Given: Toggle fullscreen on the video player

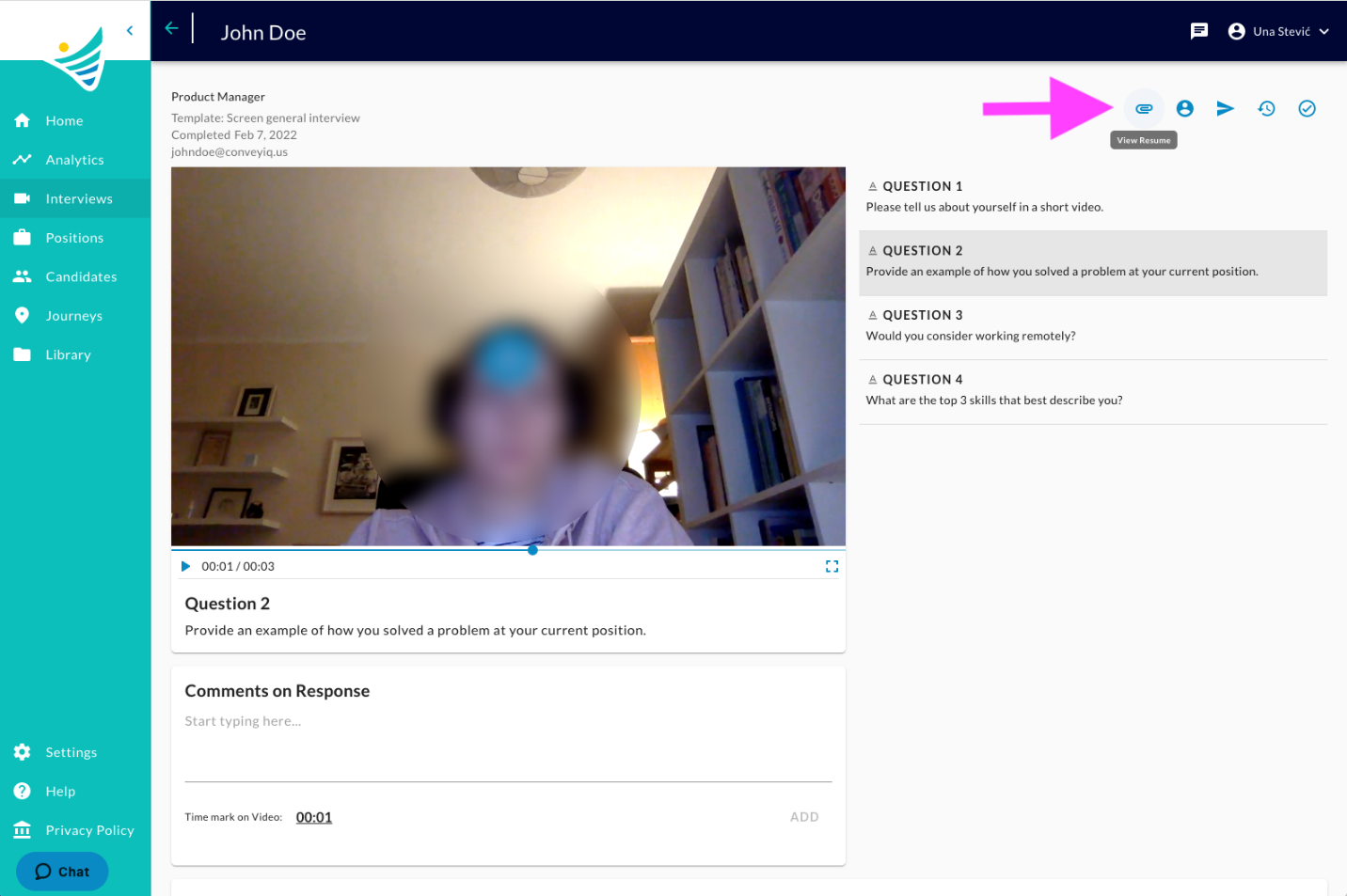Looking at the screenshot, I should pyautogui.click(x=832, y=566).
